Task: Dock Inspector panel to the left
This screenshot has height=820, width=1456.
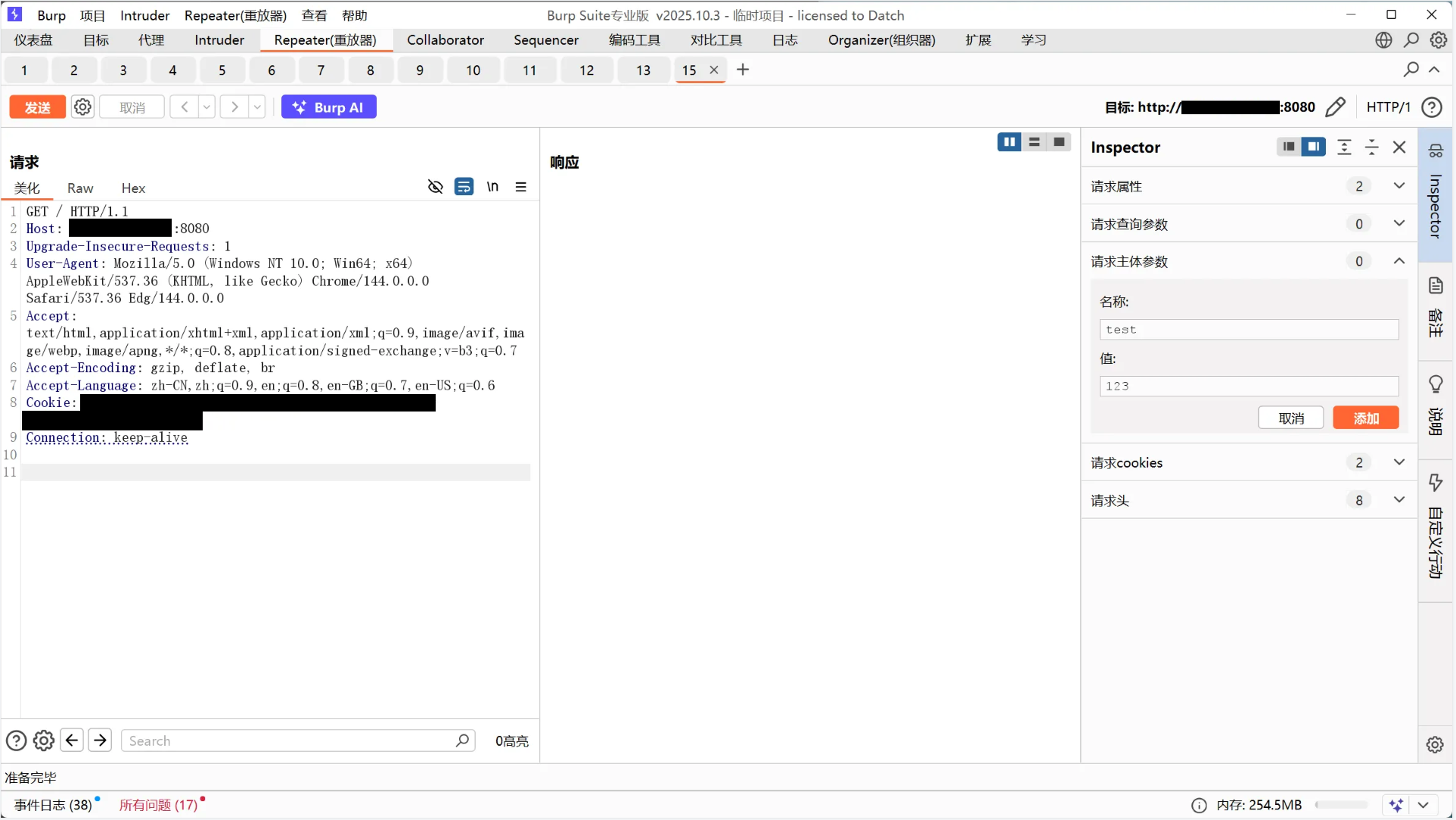Action: click(x=1289, y=147)
